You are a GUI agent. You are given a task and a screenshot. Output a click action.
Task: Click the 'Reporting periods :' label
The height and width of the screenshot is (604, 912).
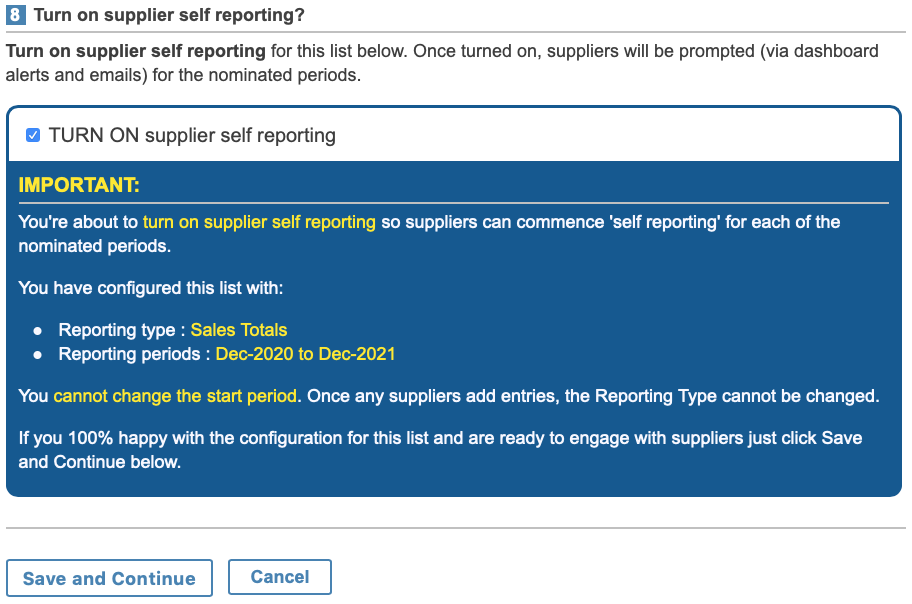pos(134,354)
